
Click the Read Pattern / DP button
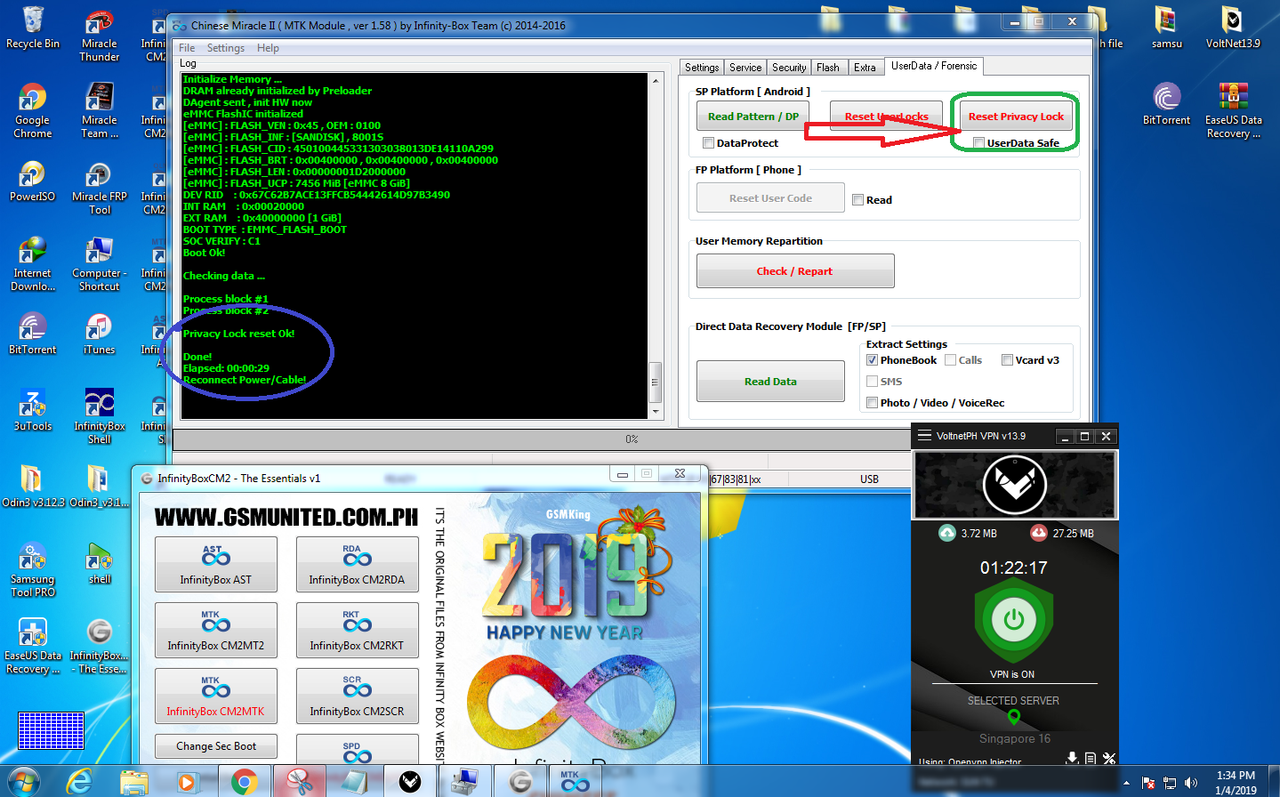753,116
